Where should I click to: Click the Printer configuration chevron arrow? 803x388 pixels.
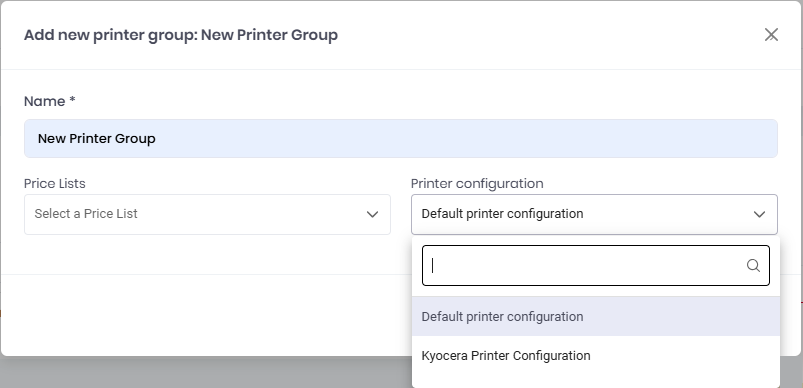(759, 214)
